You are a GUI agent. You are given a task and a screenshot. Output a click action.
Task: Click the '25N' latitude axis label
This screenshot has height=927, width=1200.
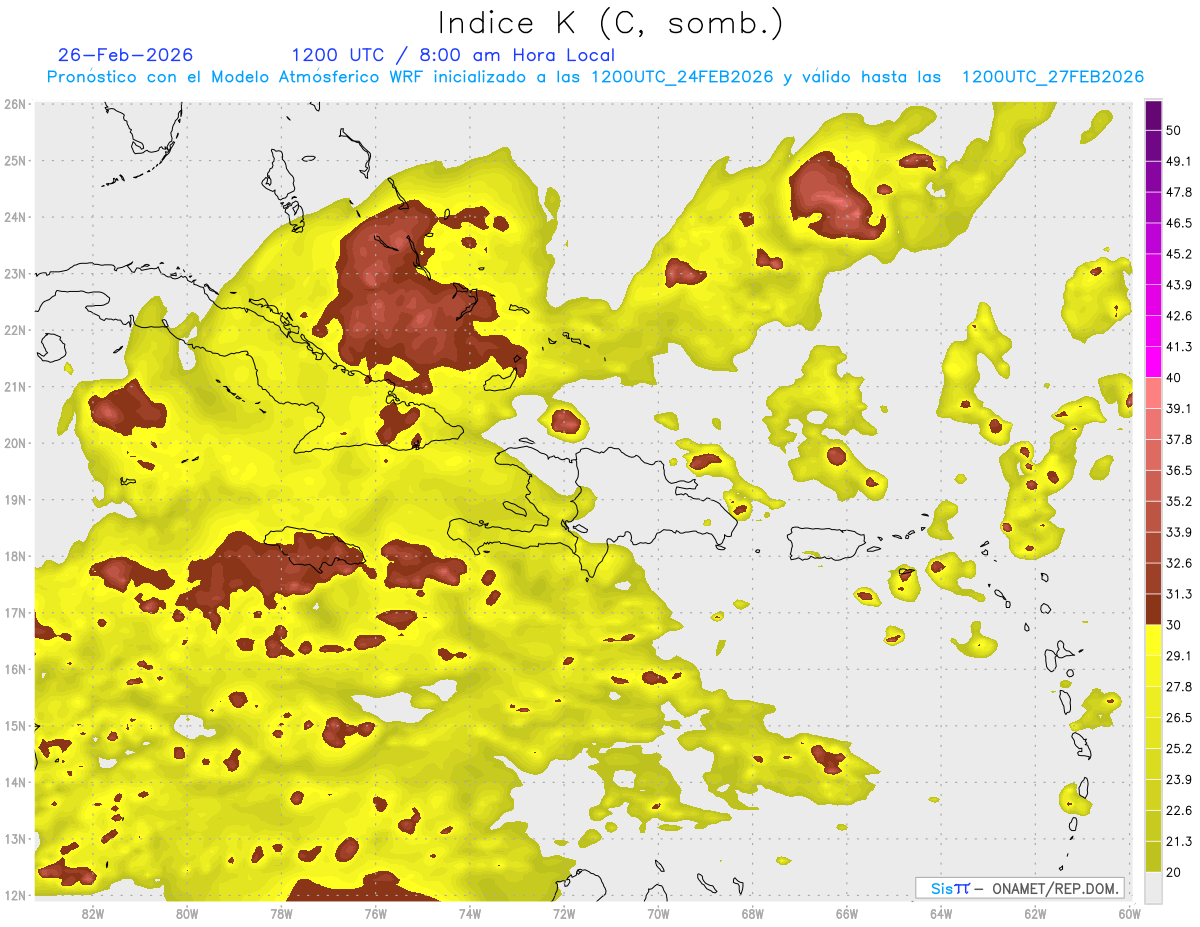(15, 161)
